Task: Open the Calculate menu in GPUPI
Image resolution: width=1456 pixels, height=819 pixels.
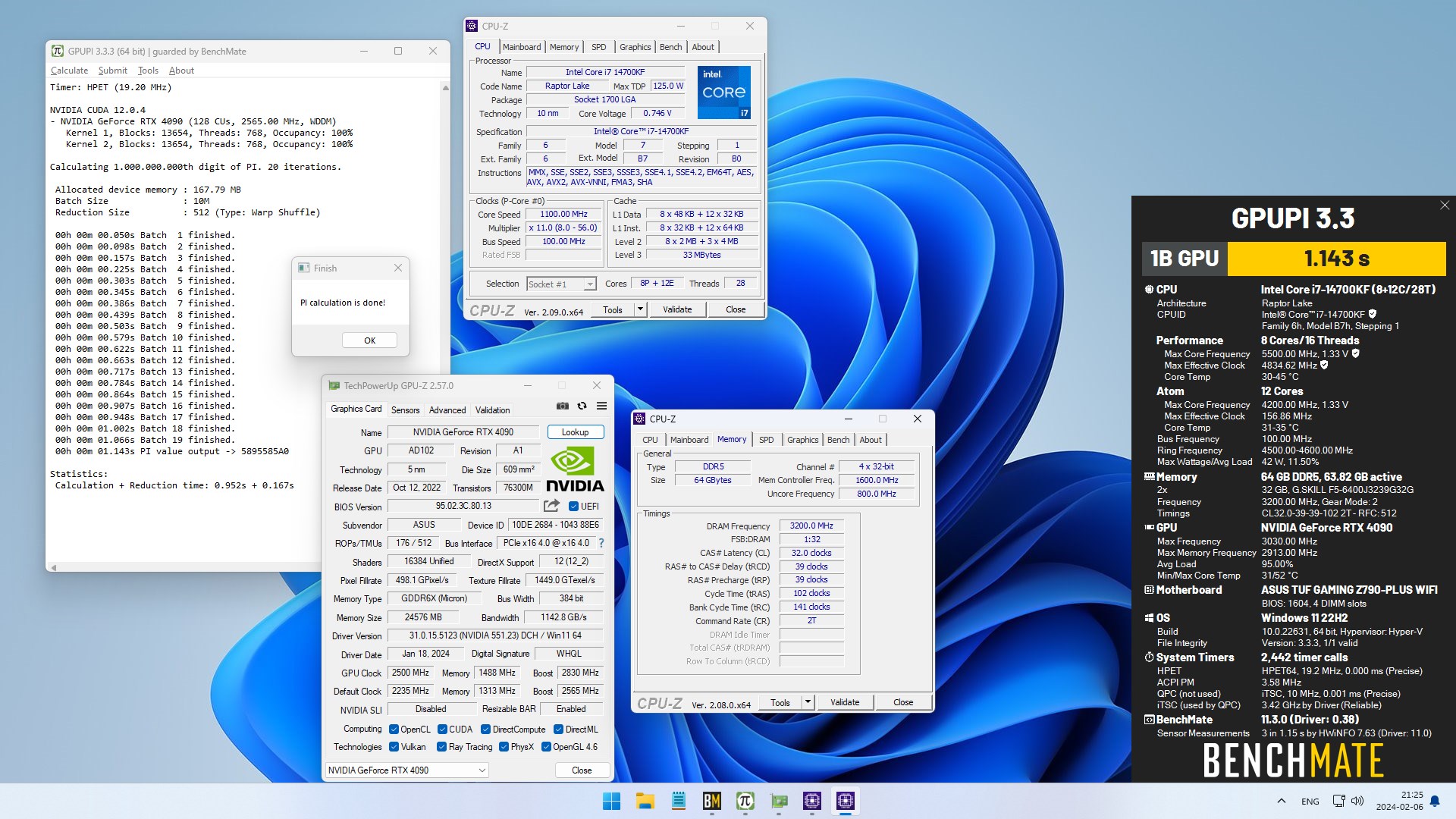Action: click(x=69, y=71)
